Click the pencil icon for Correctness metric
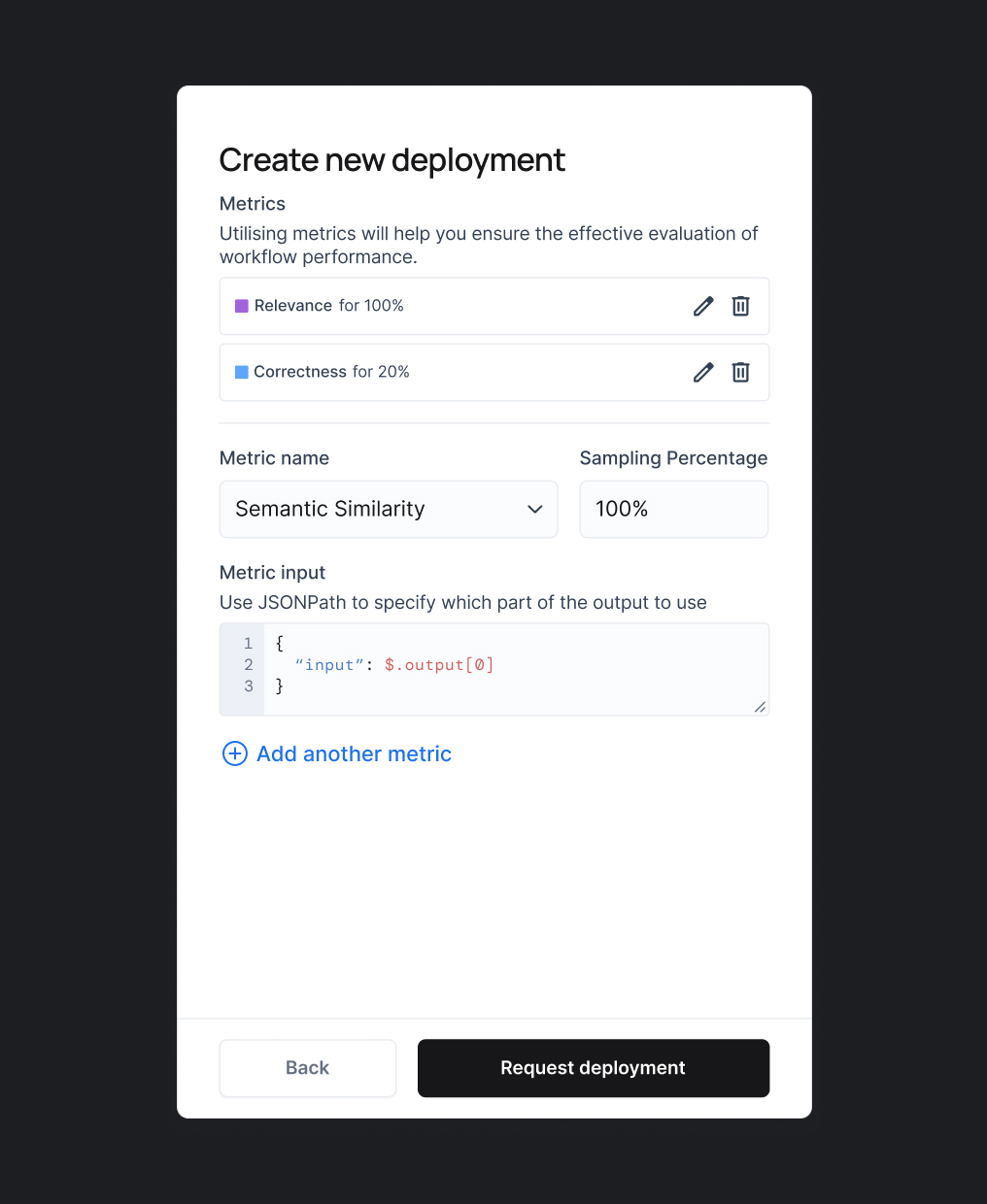This screenshot has width=987, height=1204. click(703, 372)
